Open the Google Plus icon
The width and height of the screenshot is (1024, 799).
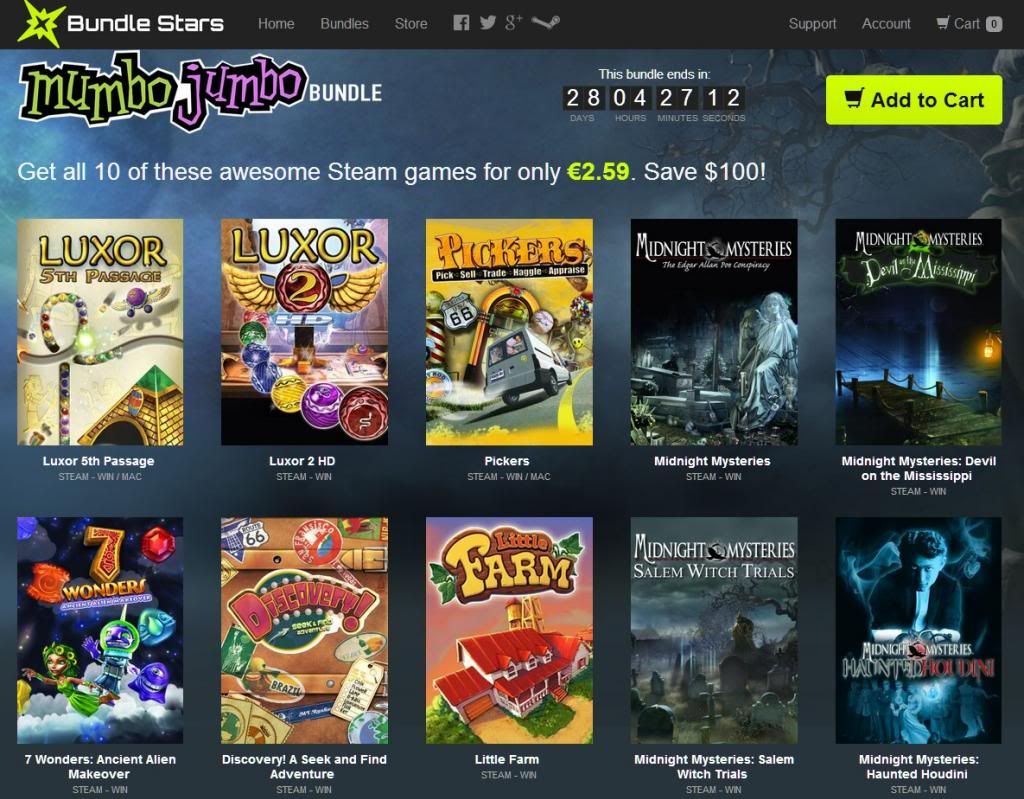click(514, 23)
